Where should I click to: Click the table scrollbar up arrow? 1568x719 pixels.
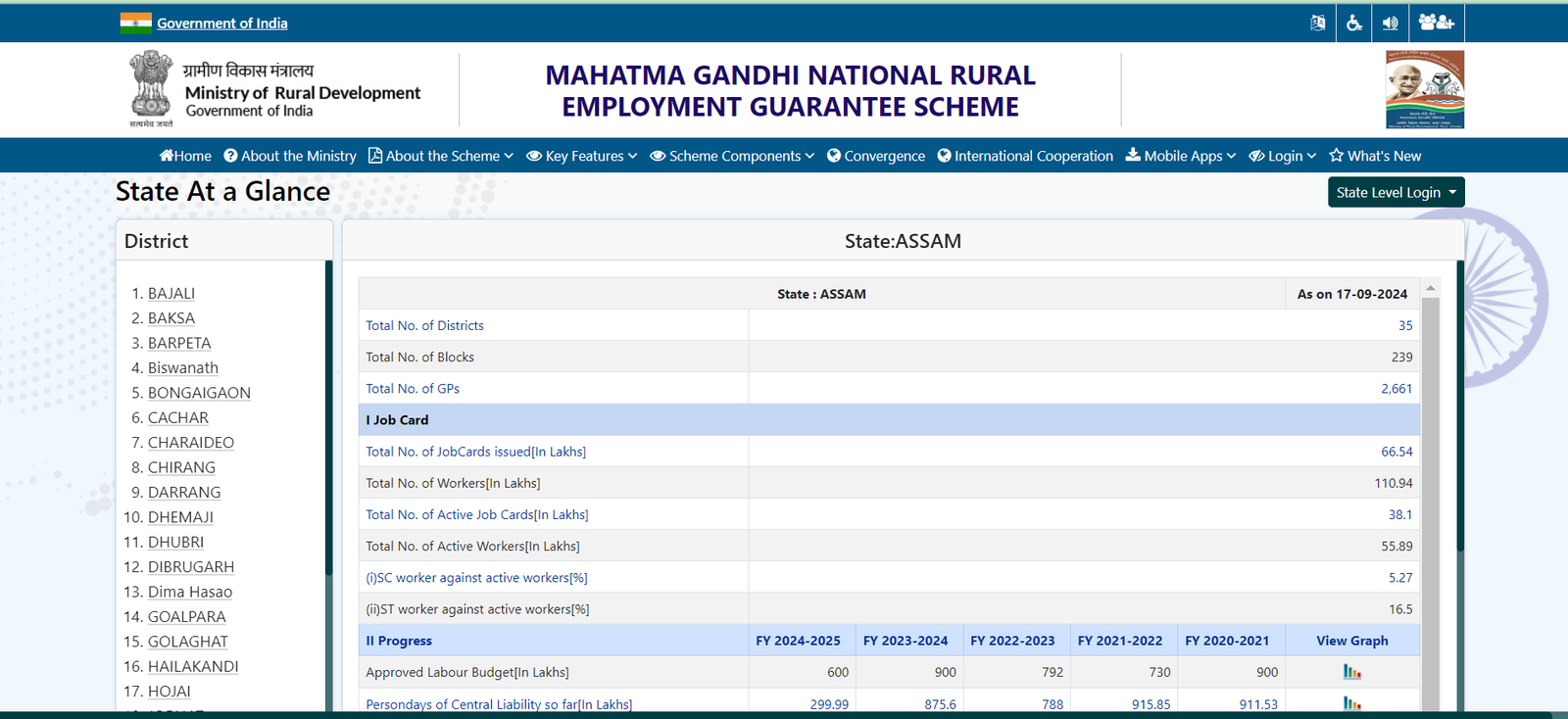click(x=1431, y=288)
